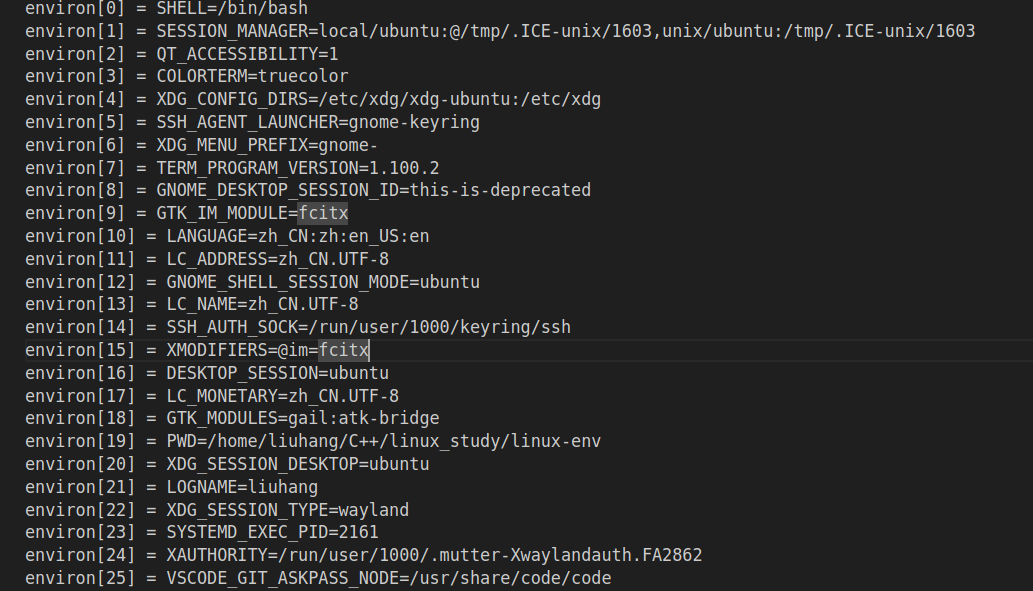Select the QT_ACCESSIBILITY=1 line

tap(182, 54)
